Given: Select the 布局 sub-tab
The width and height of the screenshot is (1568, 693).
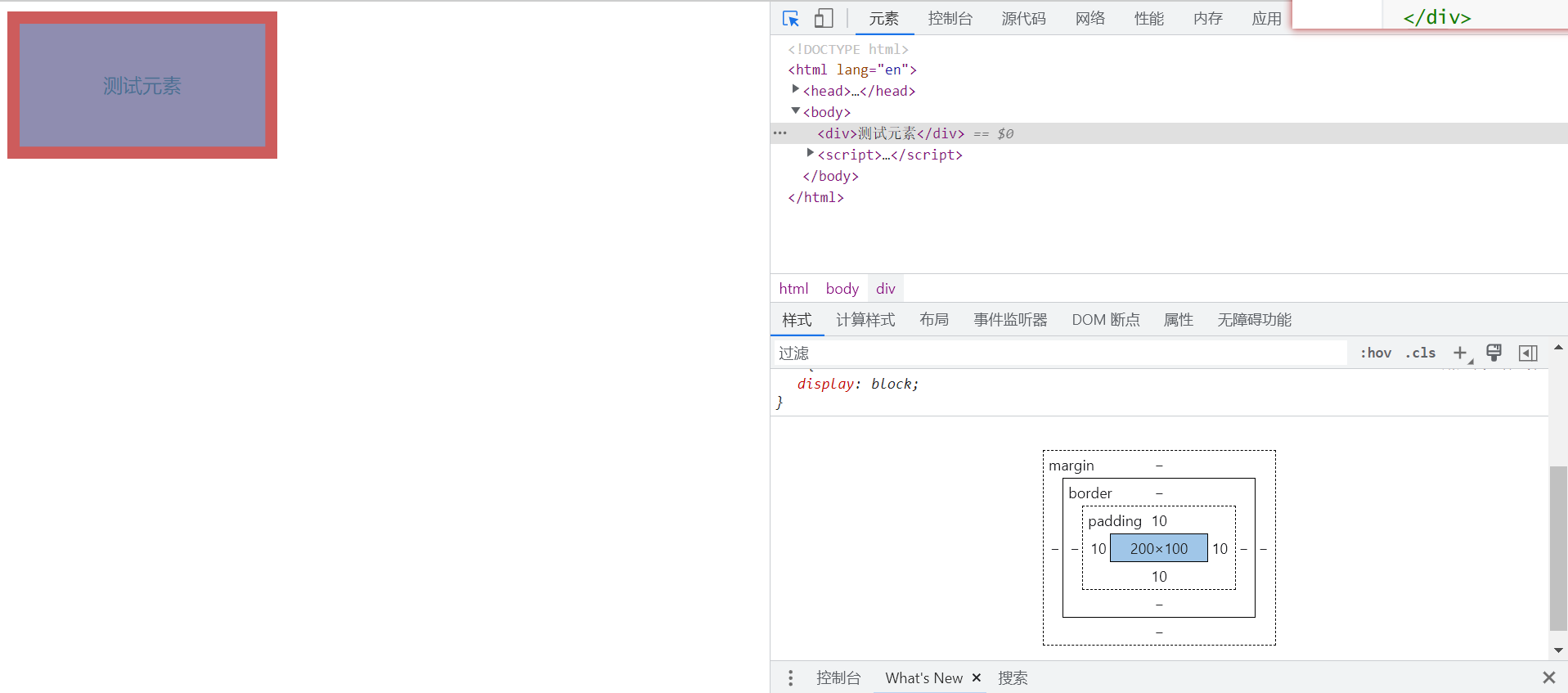Looking at the screenshot, I should (x=934, y=320).
